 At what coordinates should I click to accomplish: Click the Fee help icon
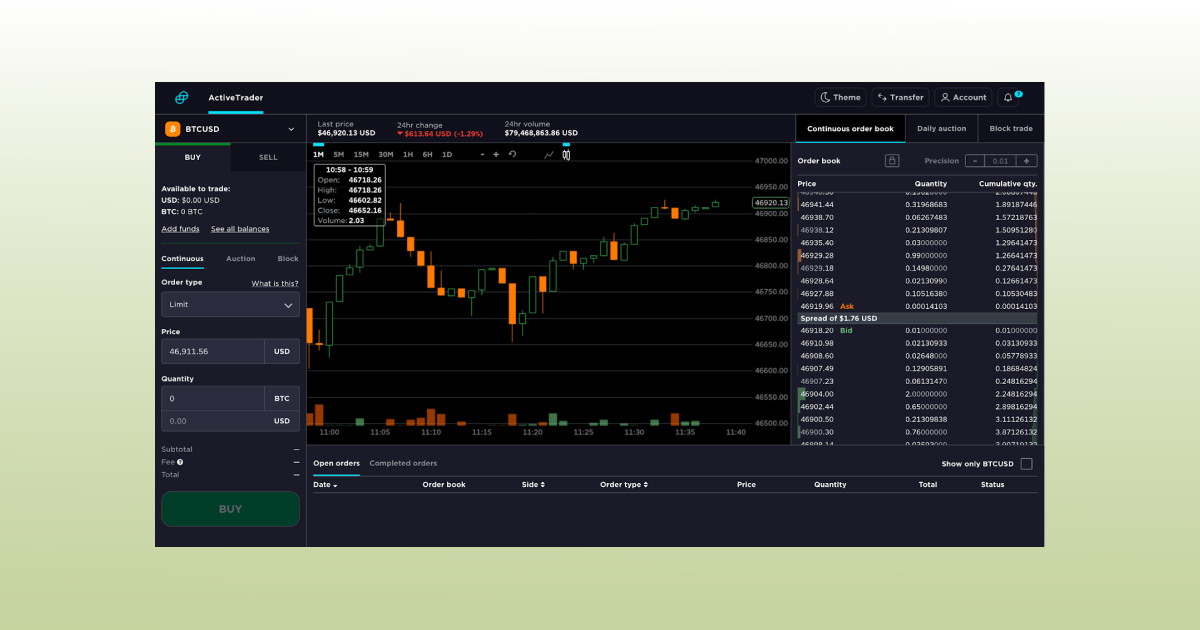(x=180, y=462)
